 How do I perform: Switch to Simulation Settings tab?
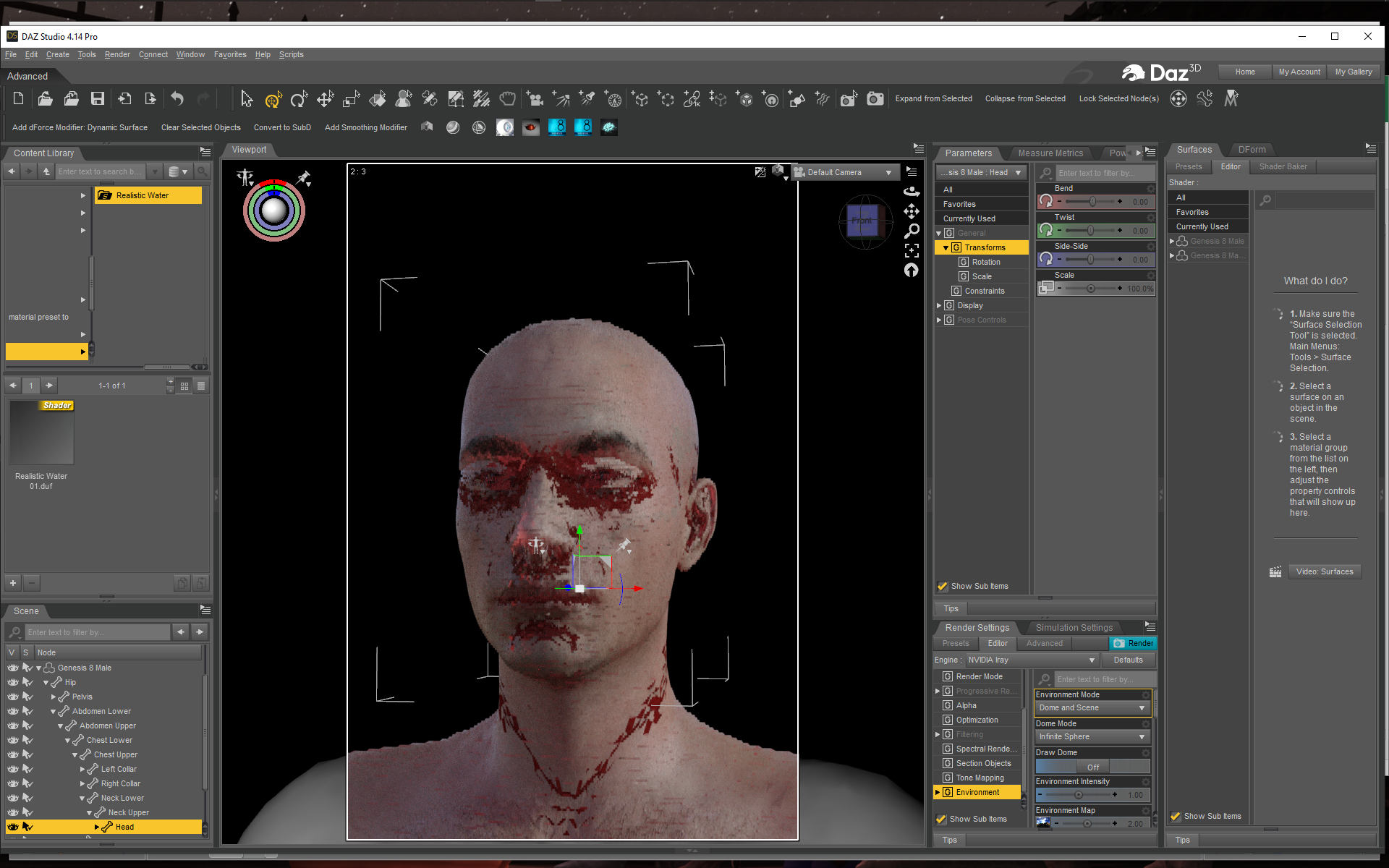pyautogui.click(x=1074, y=627)
